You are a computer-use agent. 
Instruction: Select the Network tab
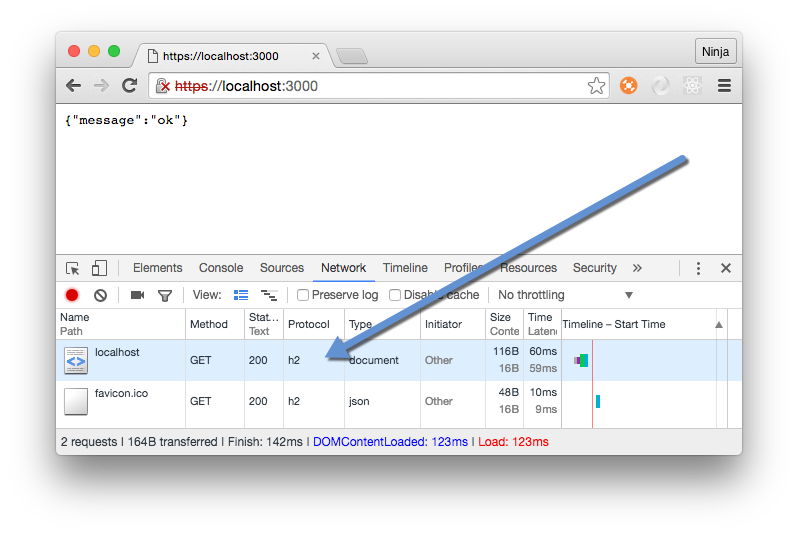point(344,268)
